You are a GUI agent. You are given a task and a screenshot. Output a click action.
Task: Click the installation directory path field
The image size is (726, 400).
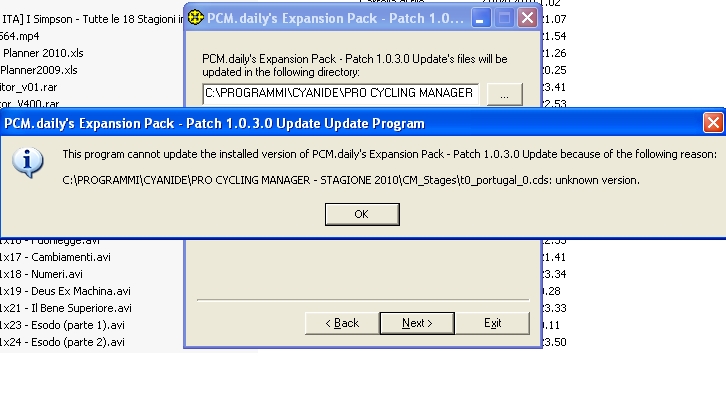coord(340,93)
